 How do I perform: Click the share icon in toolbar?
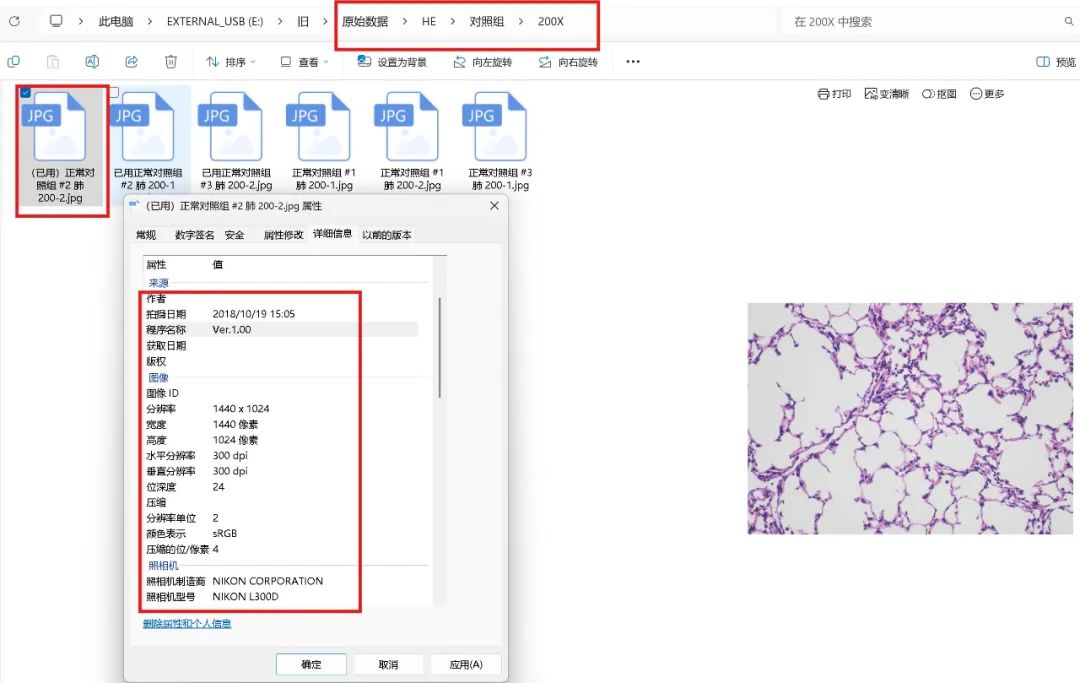coord(132,62)
